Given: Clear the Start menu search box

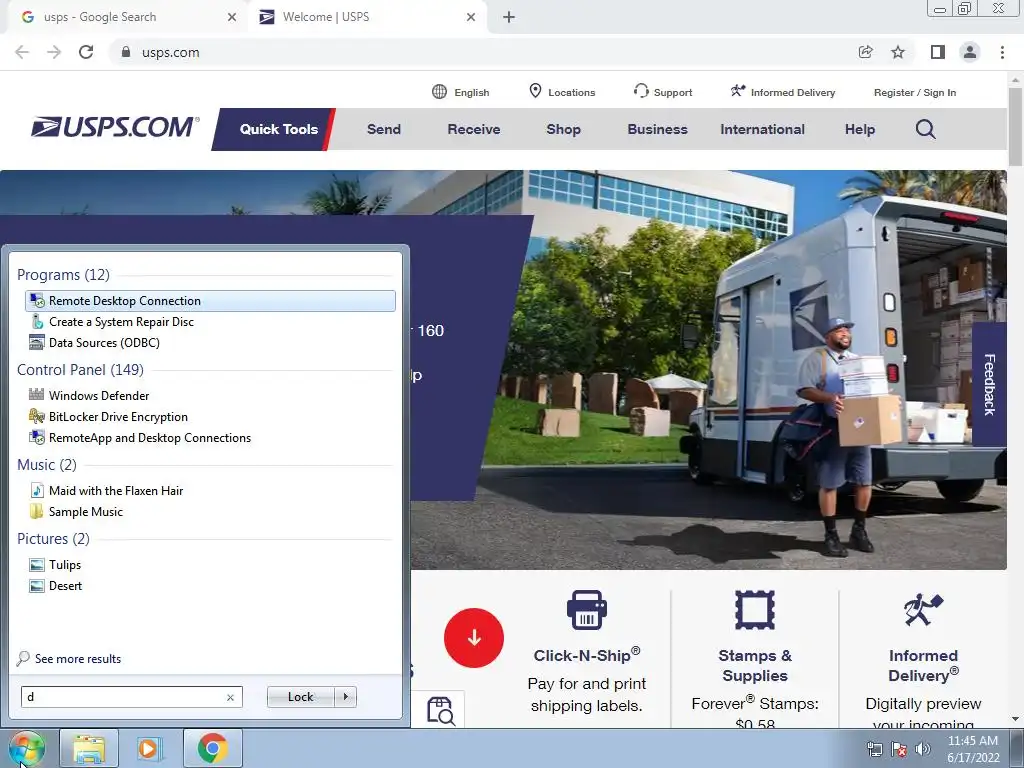Looking at the screenshot, I should click(230, 697).
